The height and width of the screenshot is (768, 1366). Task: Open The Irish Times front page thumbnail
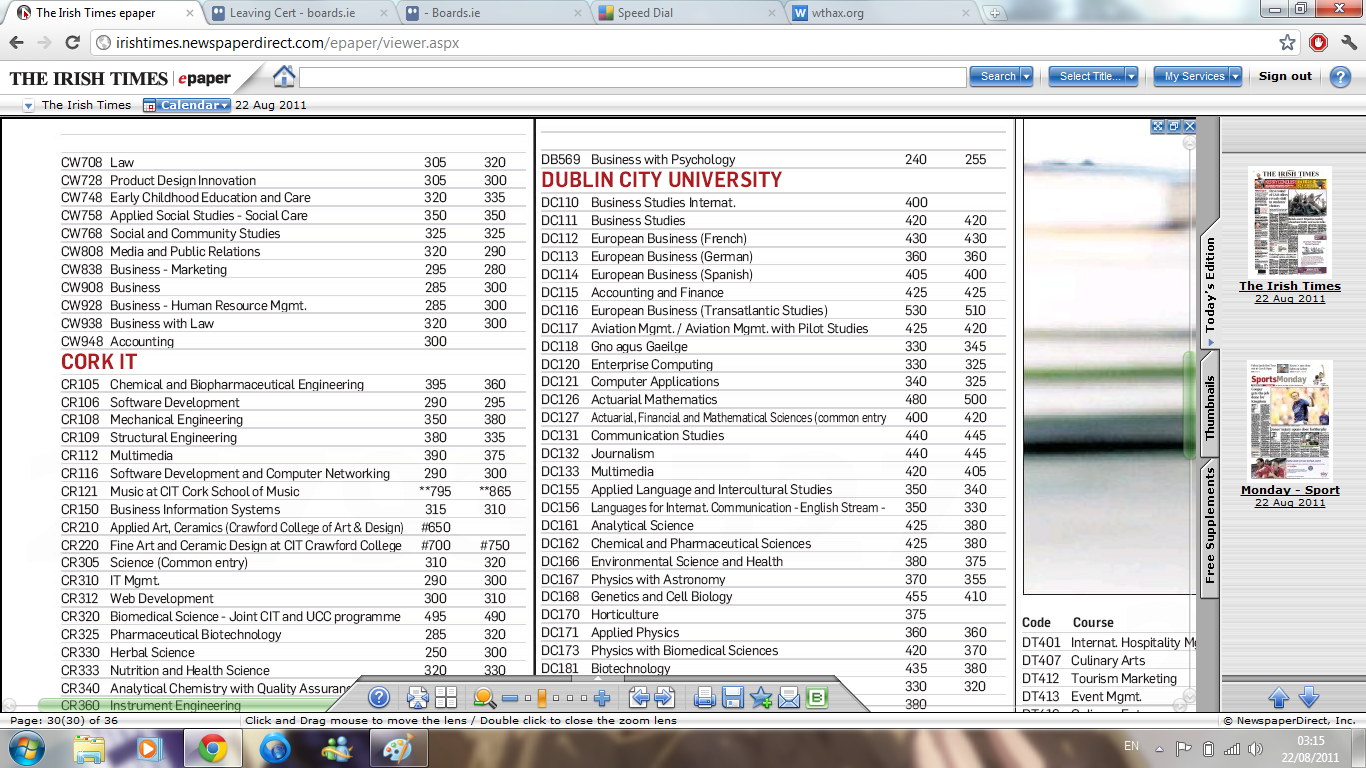1290,222
